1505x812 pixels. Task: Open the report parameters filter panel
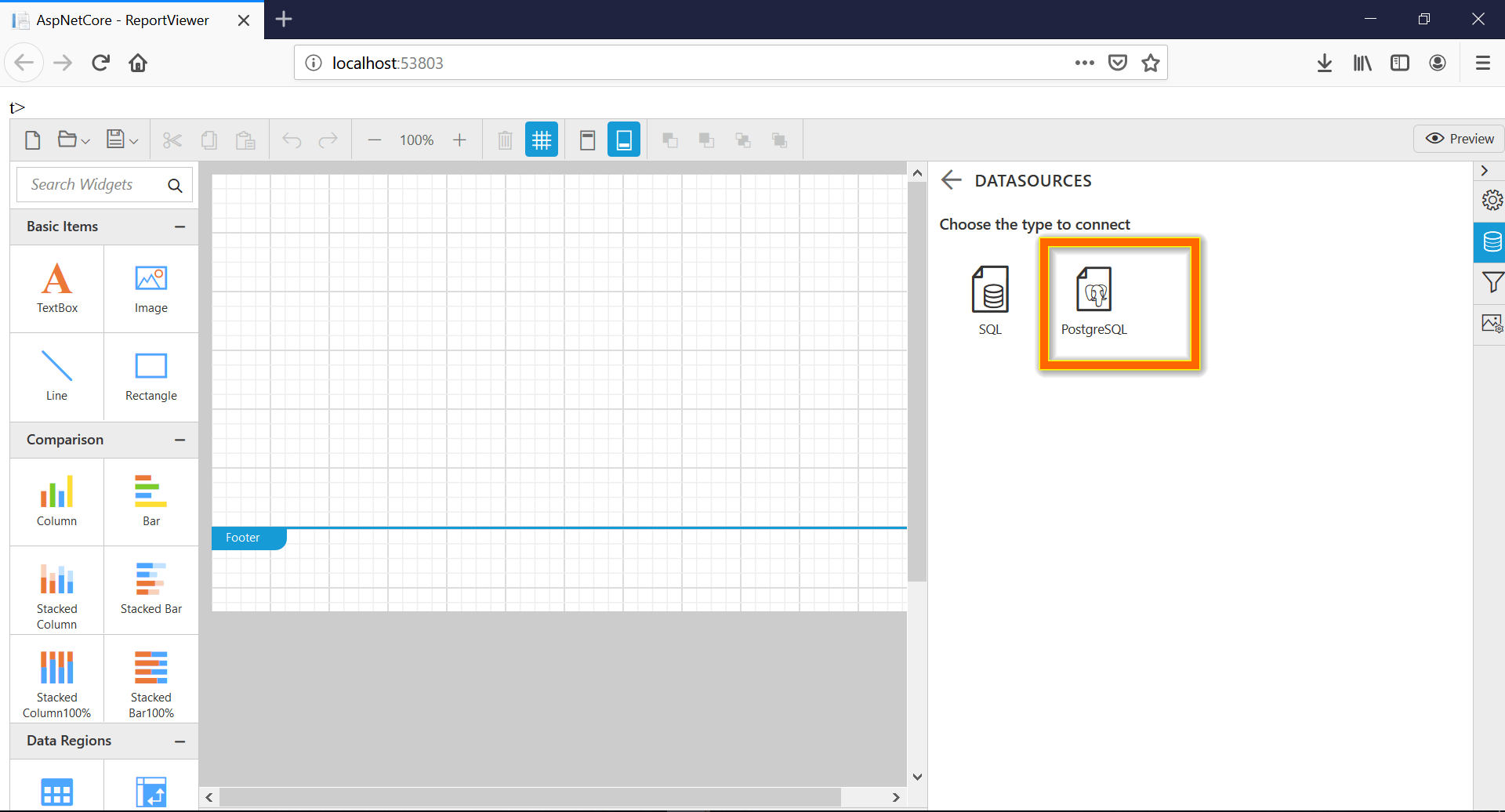pos(1492,282)
